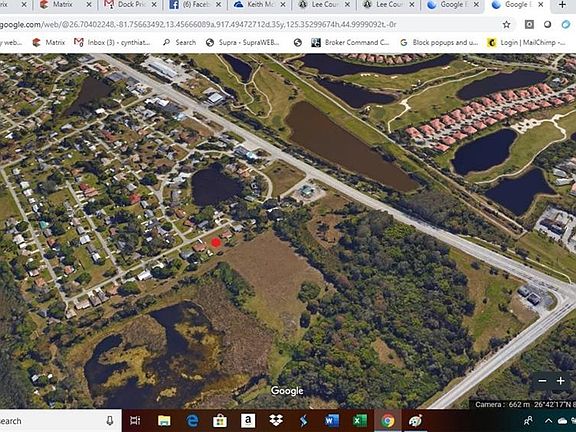Zoom out with the minus map button

click(542, 381)
